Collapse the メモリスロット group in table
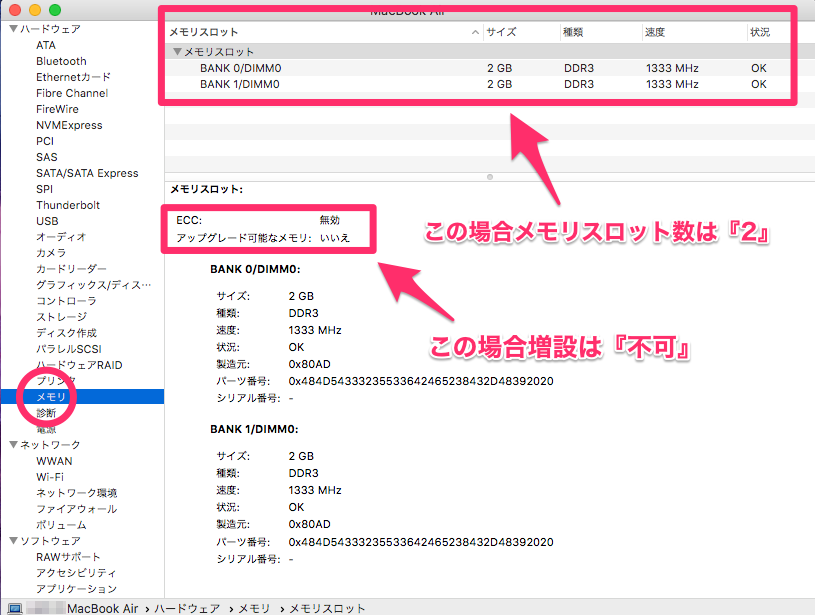Viewport: 815px width, 615px height. [x=177, y=51]
